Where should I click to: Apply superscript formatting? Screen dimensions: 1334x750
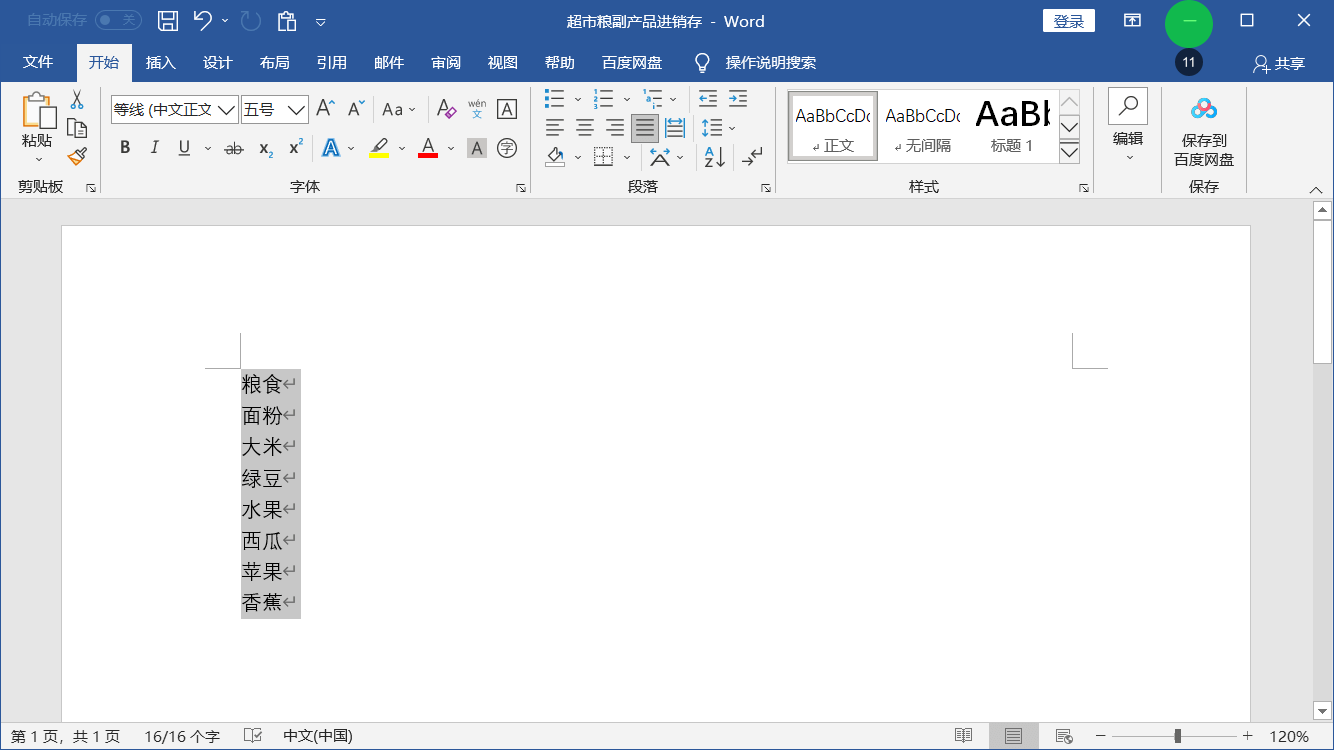tap(295, 148)
